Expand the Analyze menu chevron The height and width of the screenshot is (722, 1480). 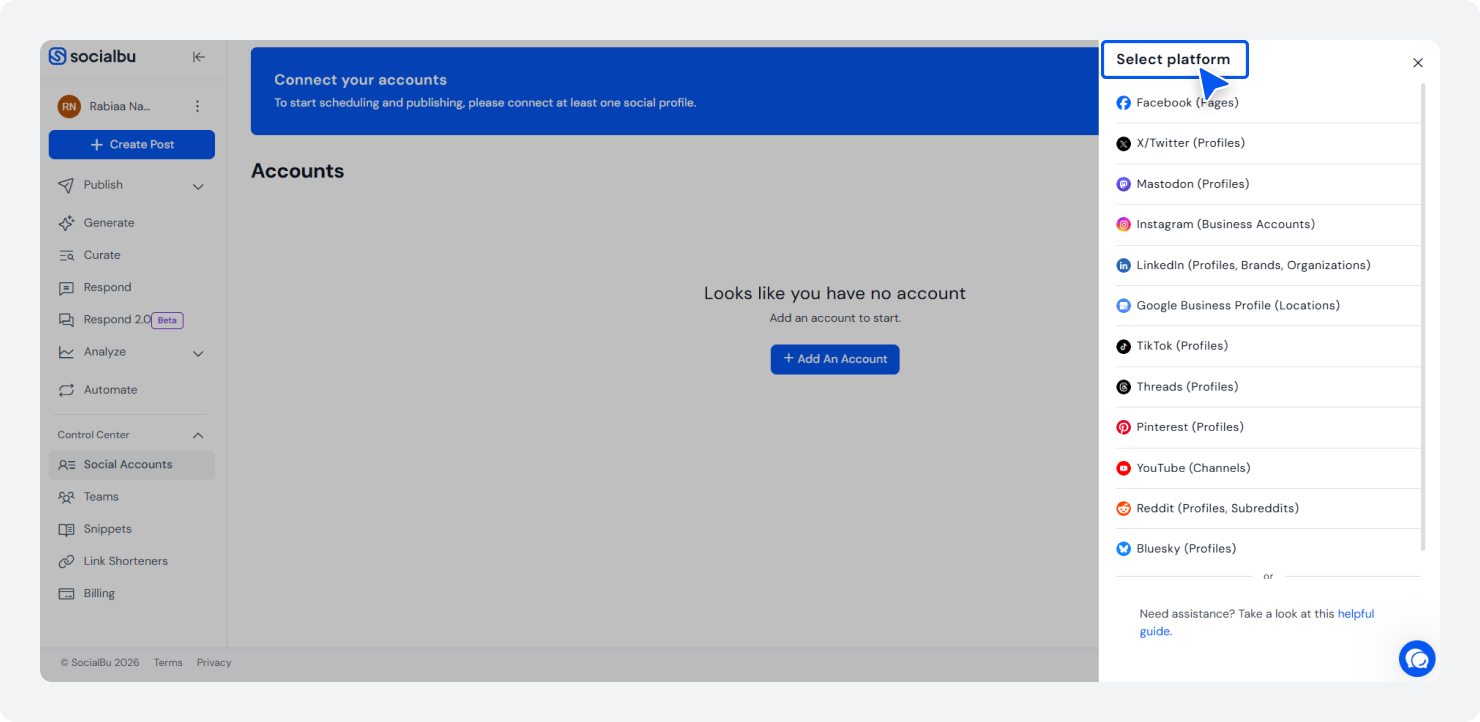[x=198, y=353]
